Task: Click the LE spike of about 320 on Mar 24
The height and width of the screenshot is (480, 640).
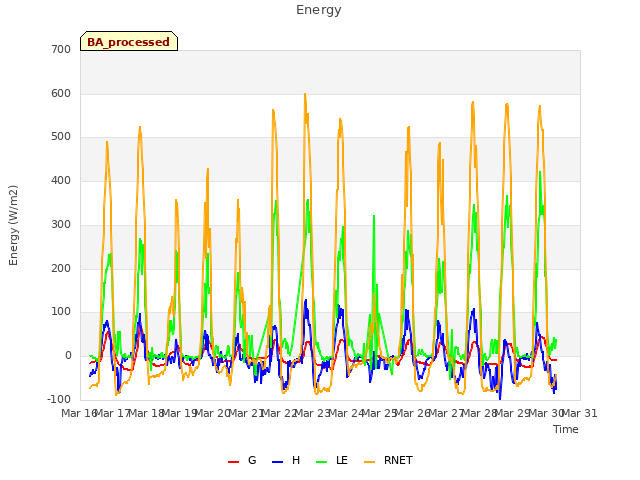Action: point(374,216)
